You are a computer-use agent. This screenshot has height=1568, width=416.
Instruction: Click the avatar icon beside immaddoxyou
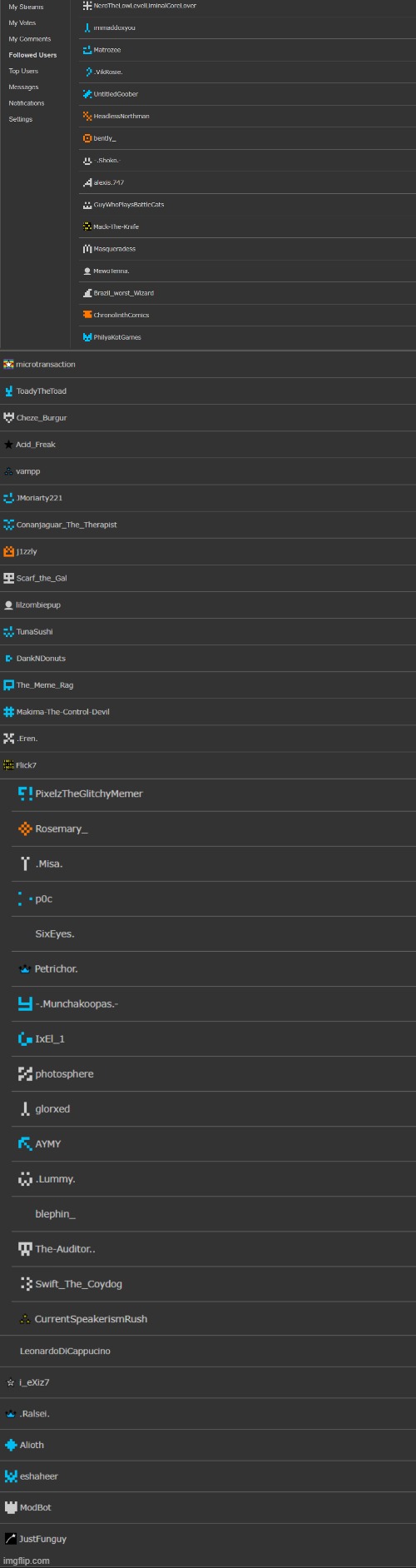pyautogui.click(x=87, y=27)
